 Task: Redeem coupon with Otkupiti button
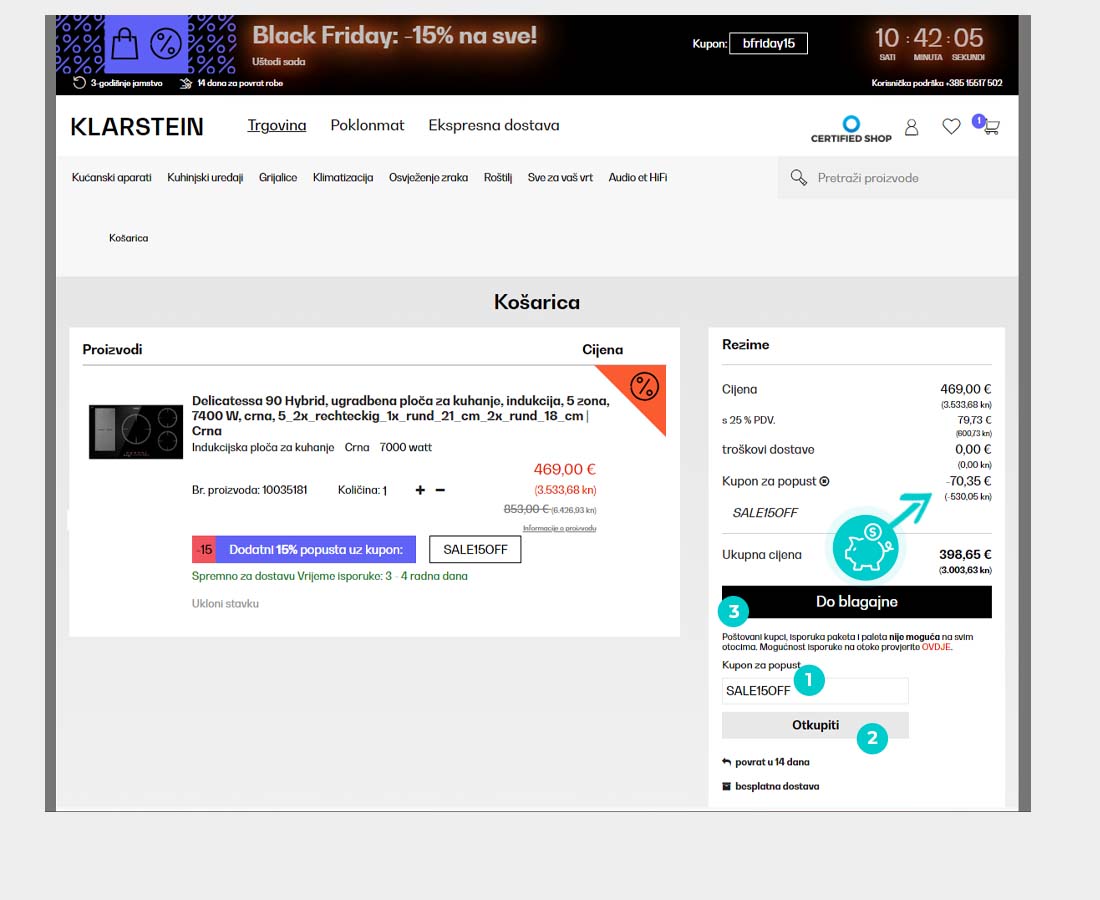(x=815, y=725)
